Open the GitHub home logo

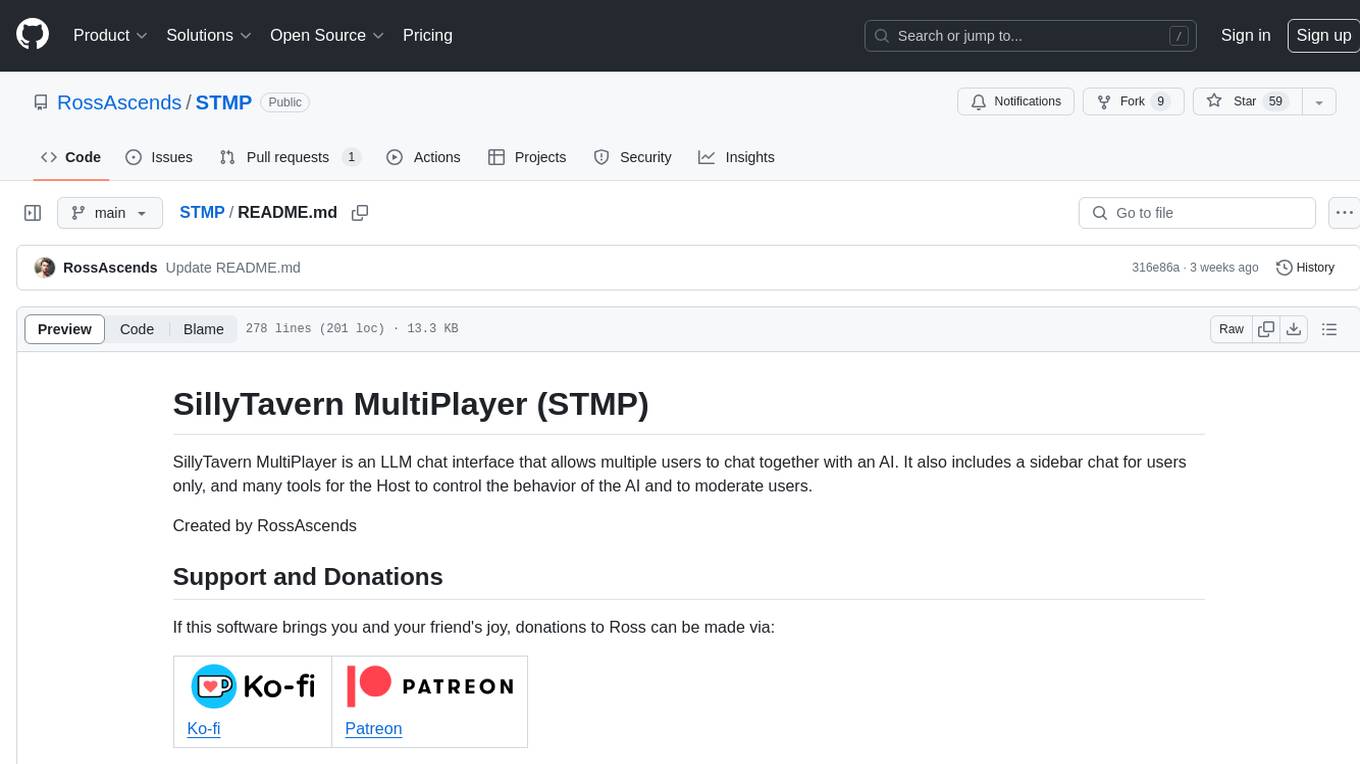32,35
